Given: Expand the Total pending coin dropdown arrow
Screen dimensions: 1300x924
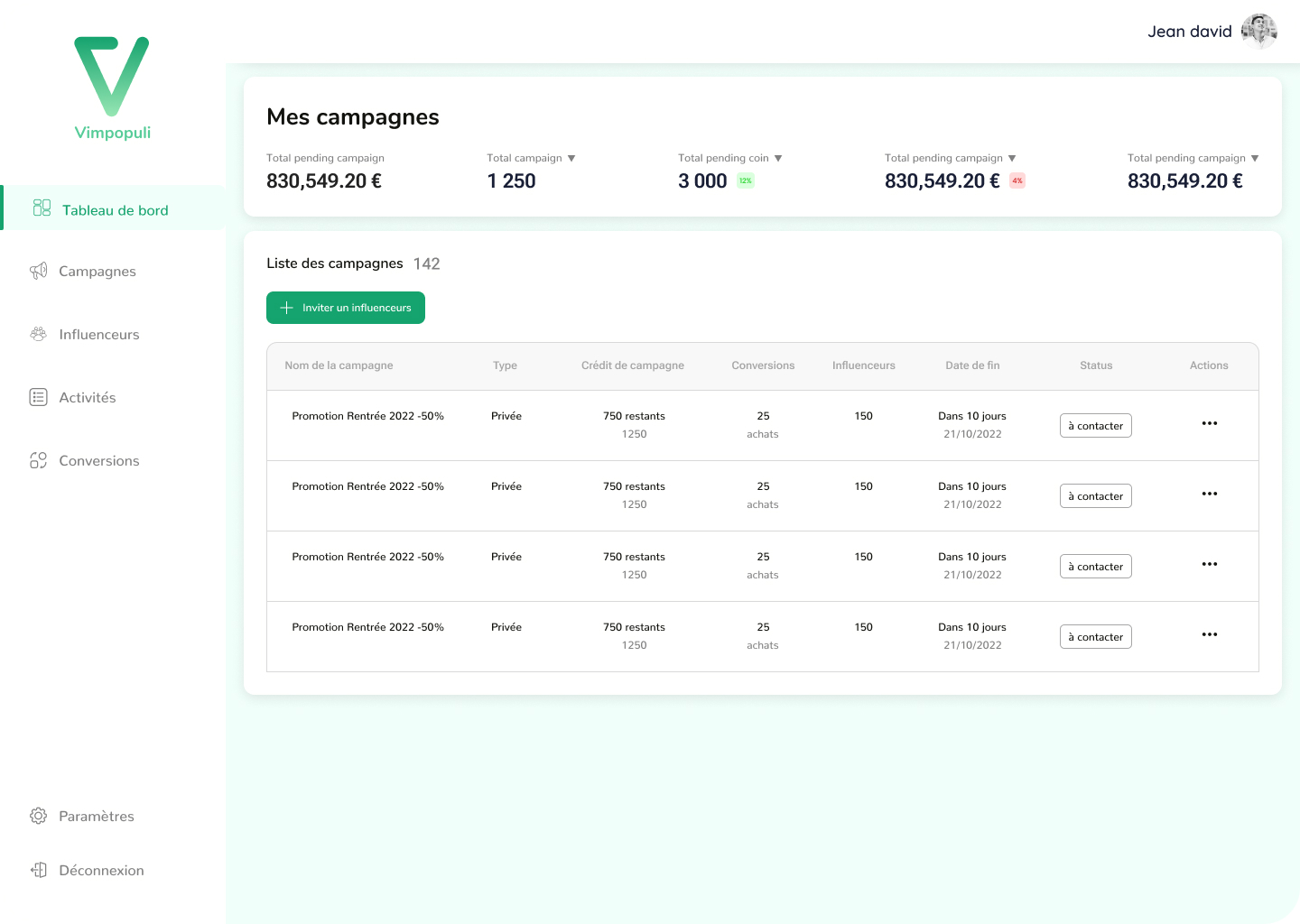Looking at the screenshot, I should (x=778, y=158).
